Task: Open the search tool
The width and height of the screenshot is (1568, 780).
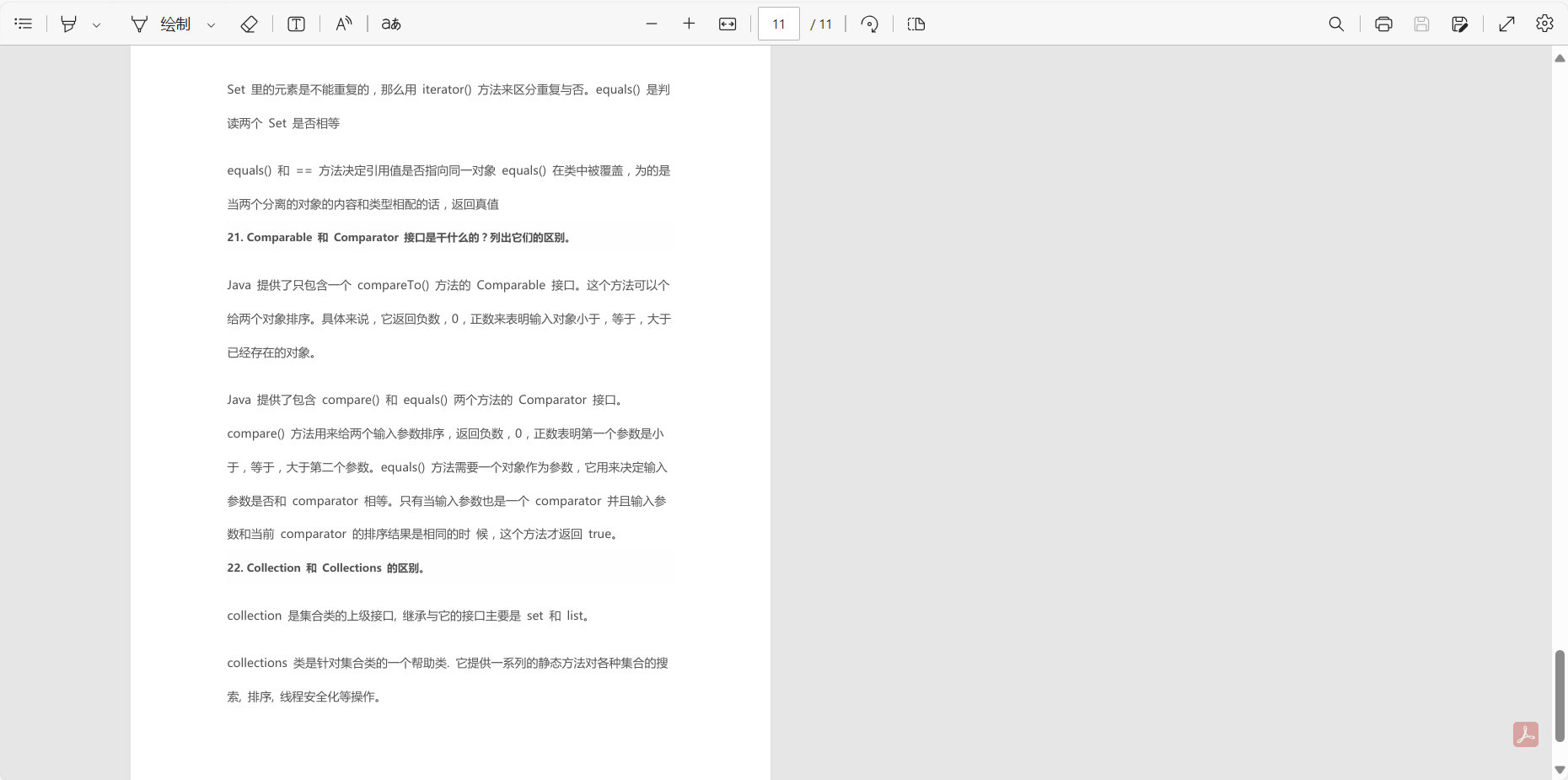Action: click(1336, 24)
